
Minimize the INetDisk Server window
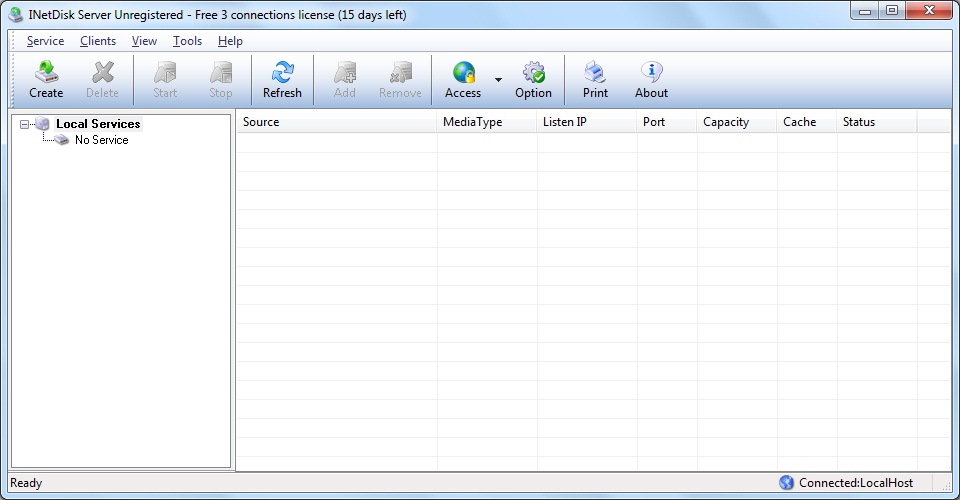(x=865, y=10)
